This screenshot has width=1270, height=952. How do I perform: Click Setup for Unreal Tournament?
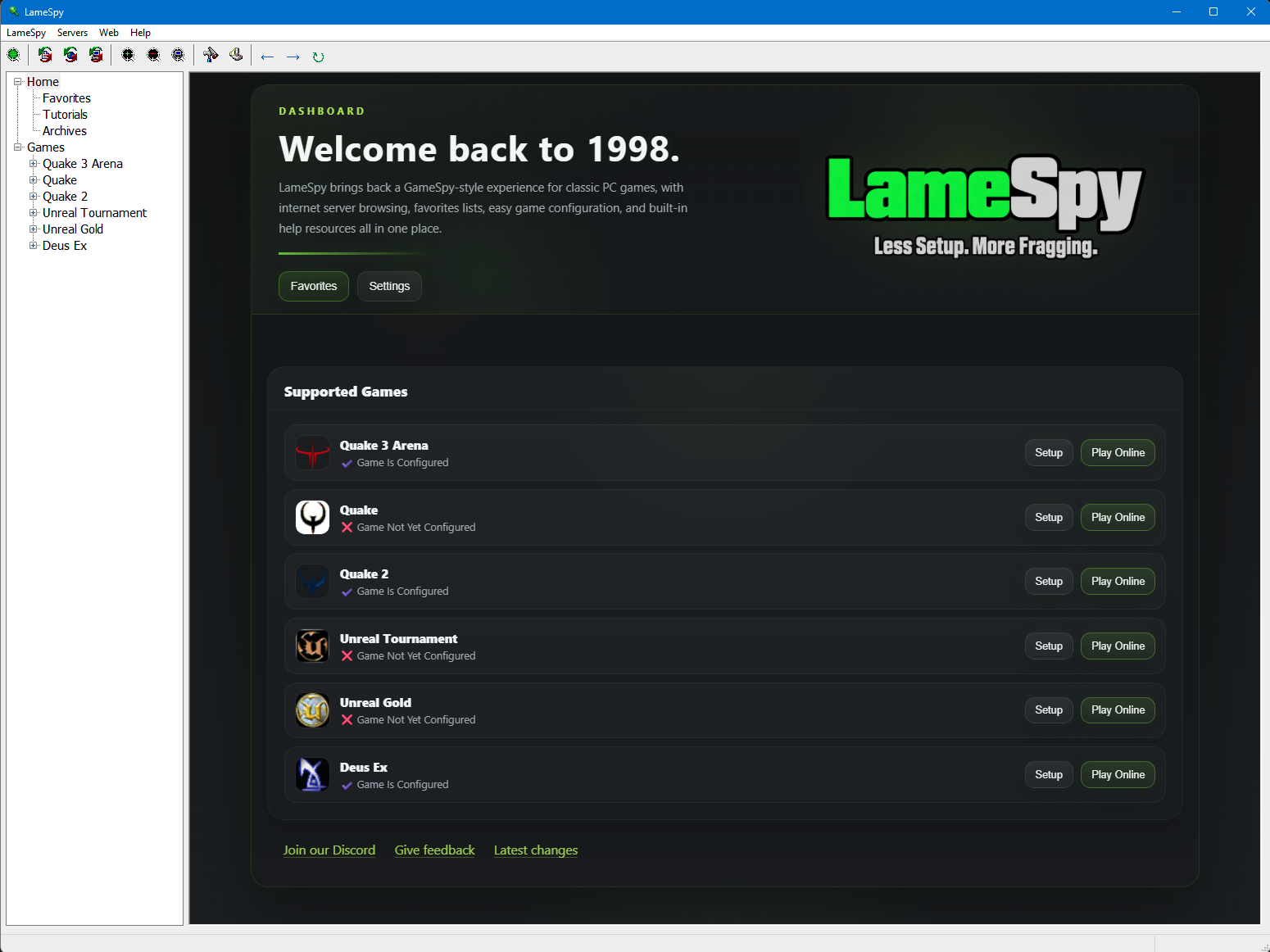click(x=1049, y=646)
